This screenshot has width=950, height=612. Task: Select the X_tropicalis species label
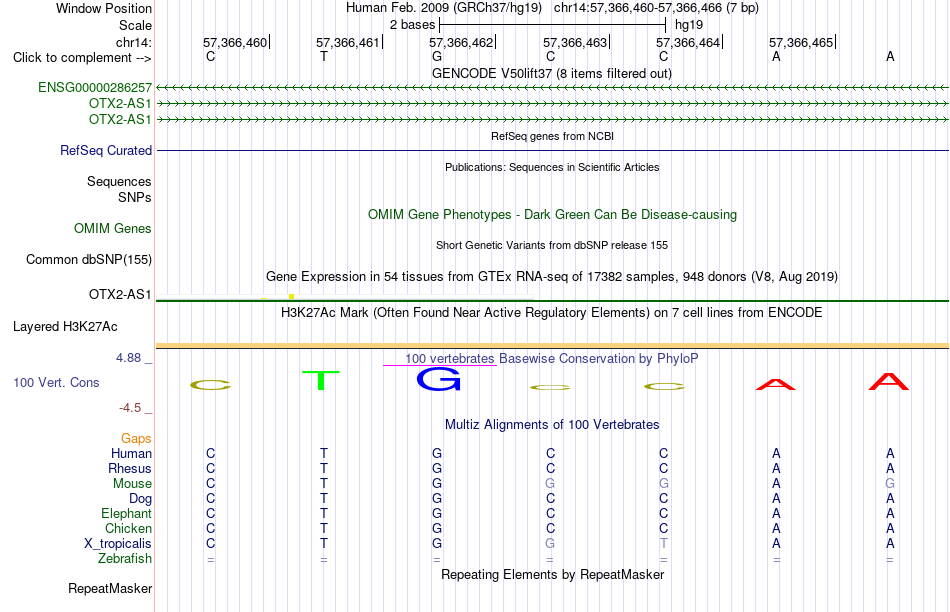[x=118, y=544]
